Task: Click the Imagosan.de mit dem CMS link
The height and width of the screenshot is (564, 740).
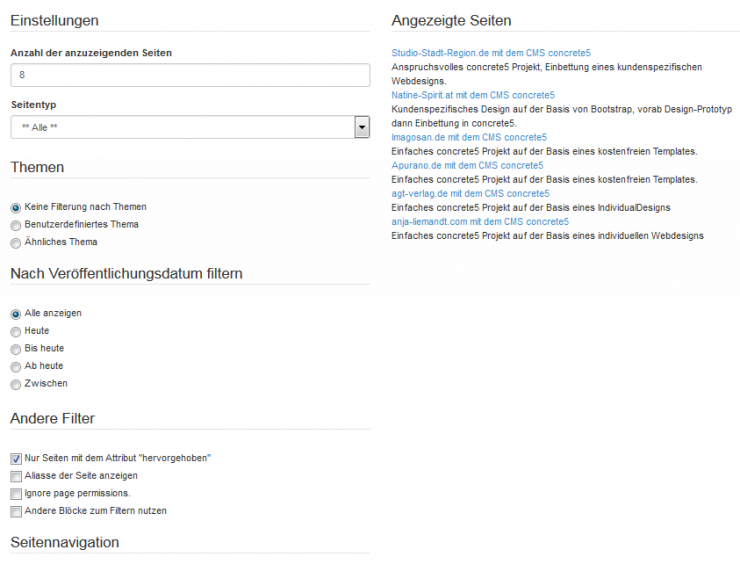Action: point(469,137)
